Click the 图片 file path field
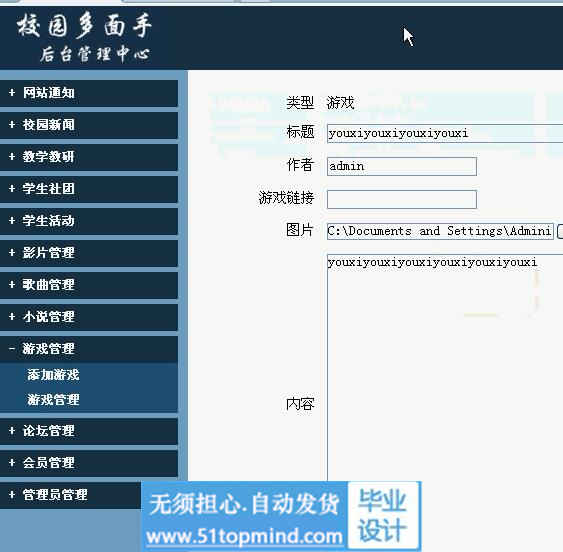The width and height of the screenshot is (563, 552). (440, 231)
